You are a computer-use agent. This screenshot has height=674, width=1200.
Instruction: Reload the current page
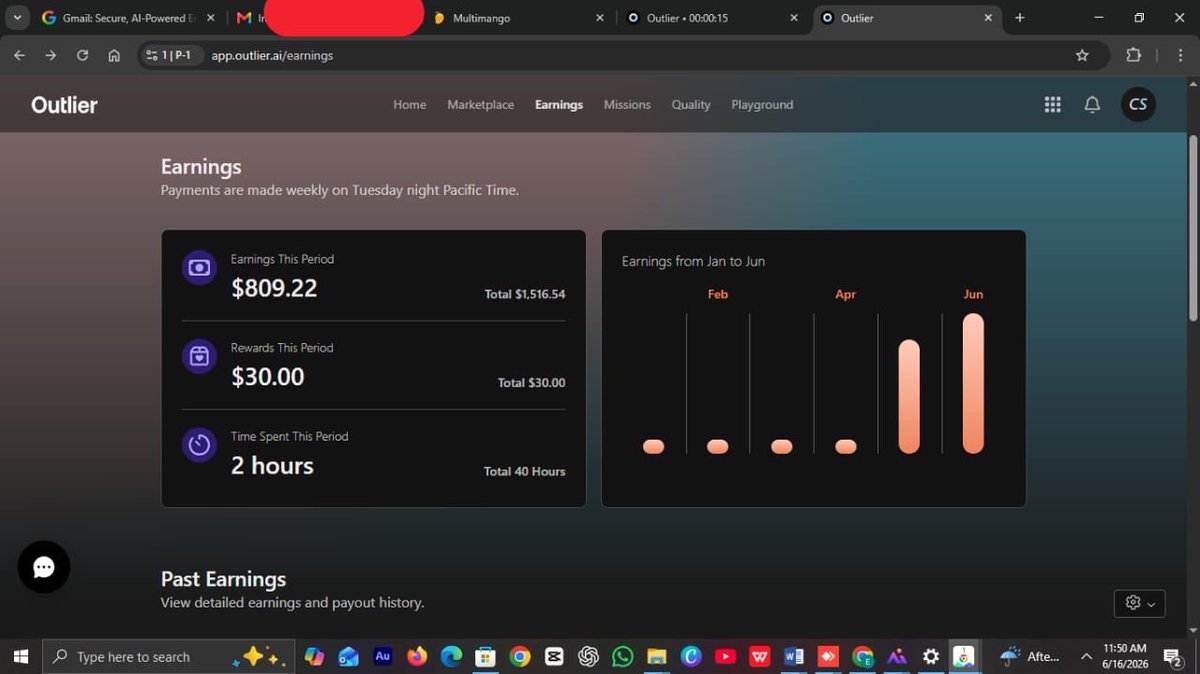pos(82,55)
